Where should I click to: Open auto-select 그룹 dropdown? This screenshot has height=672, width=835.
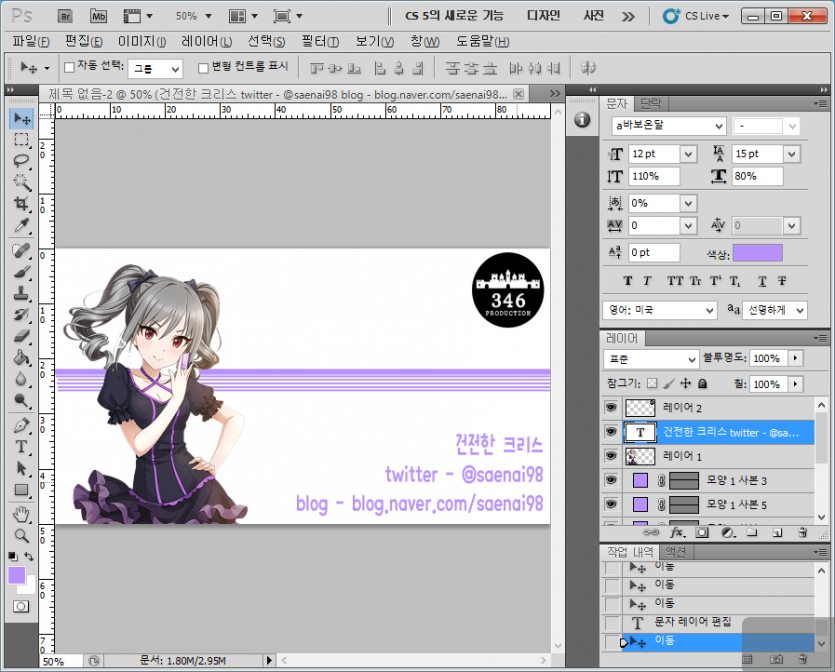click(155, 68)
